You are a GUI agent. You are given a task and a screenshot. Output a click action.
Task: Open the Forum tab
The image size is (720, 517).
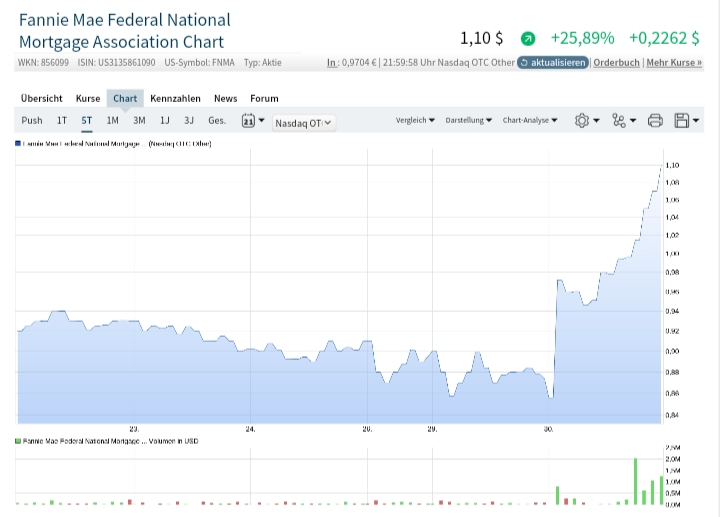pos(264,98)
